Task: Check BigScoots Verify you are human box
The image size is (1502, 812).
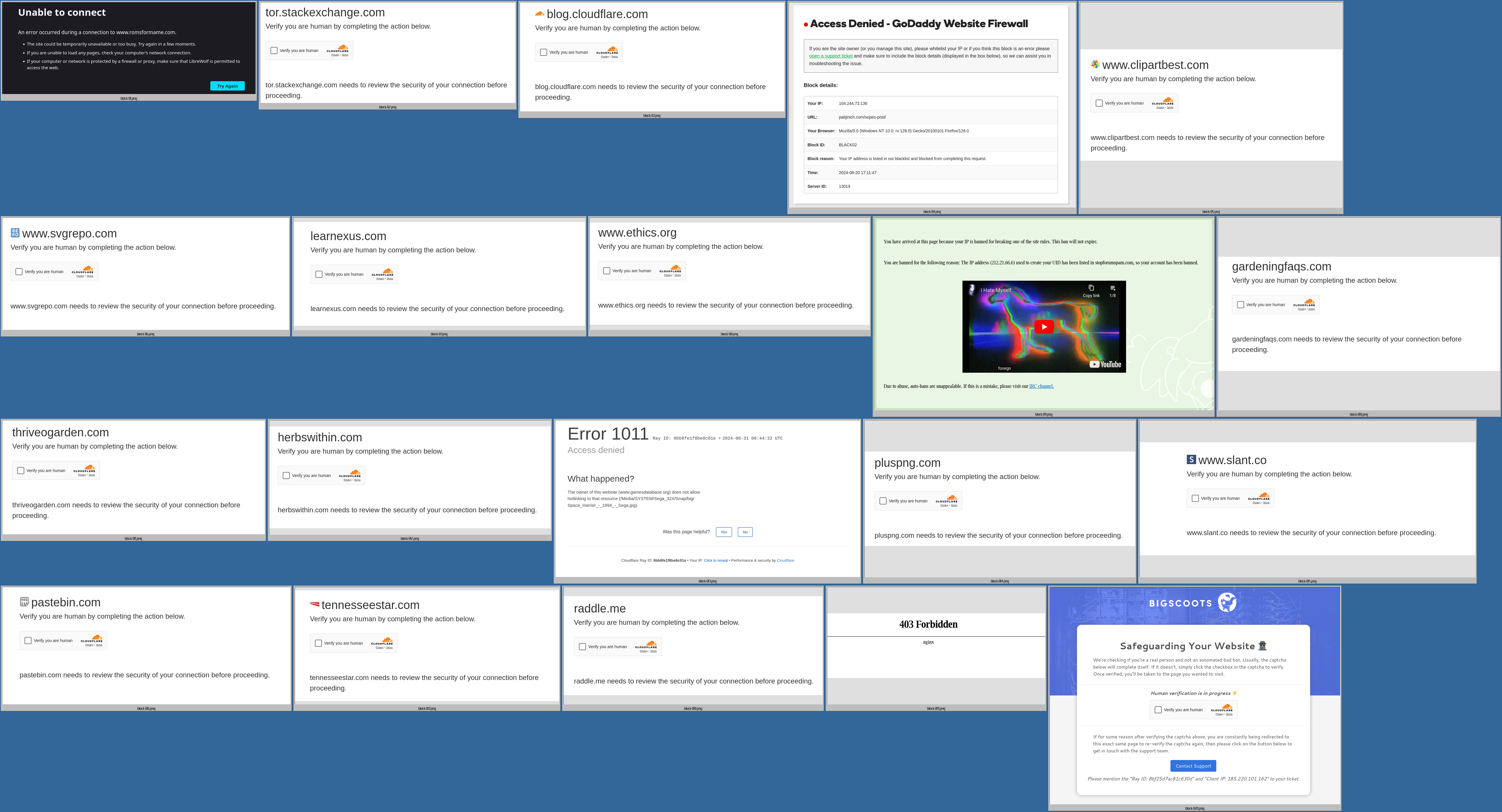Action: tap(1158, 709)
